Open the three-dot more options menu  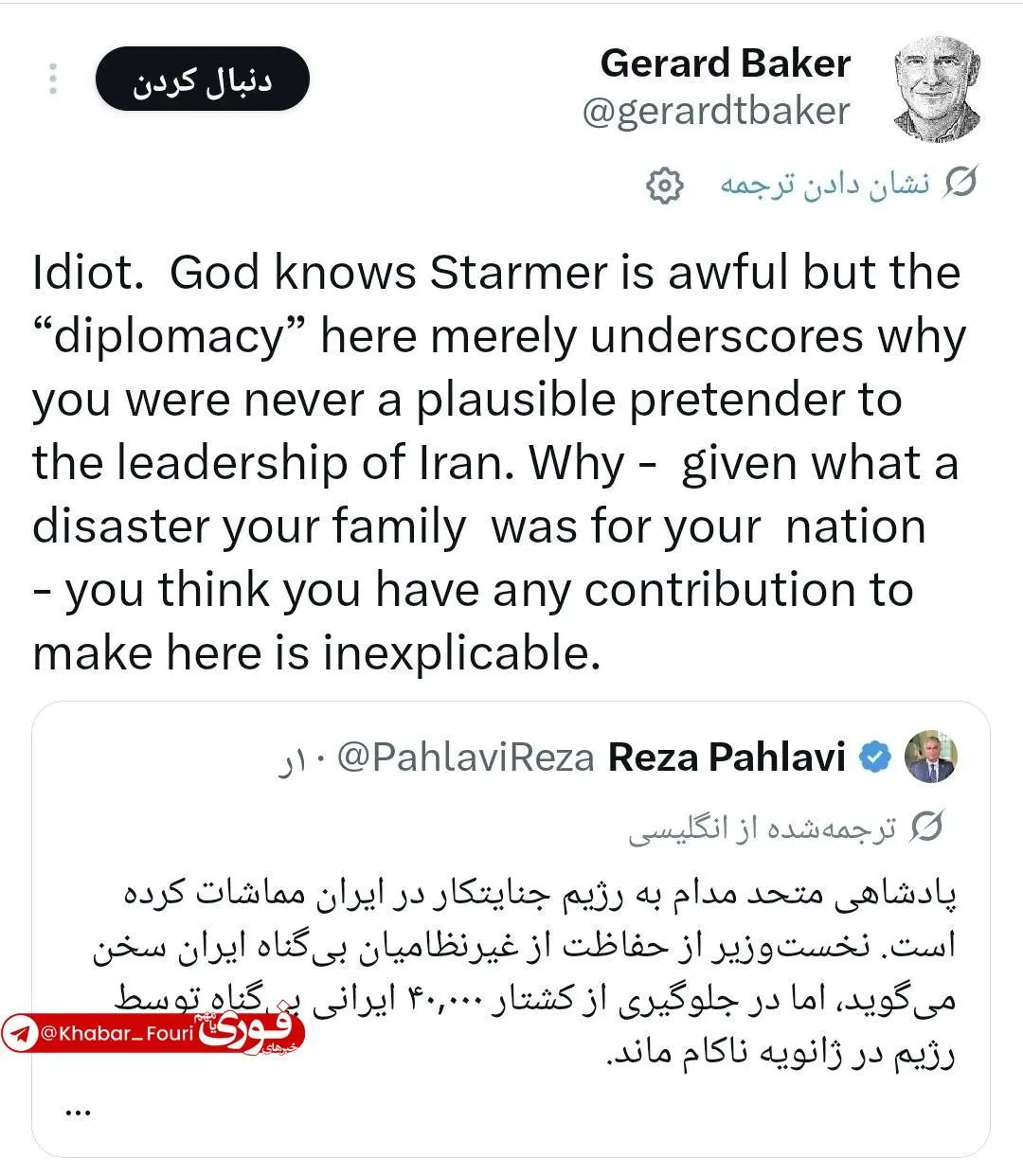(53, 79)
